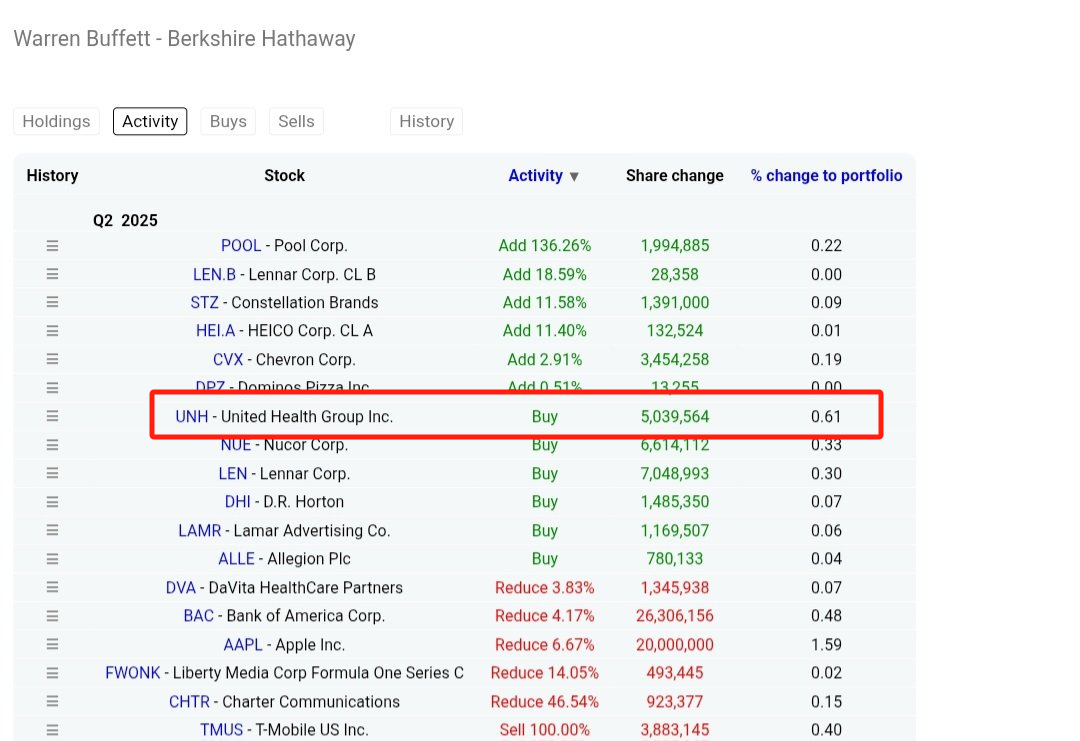The image size is (1080, 741).
Task: Click the CHTR ticker link
Action: tap(189, 702)
